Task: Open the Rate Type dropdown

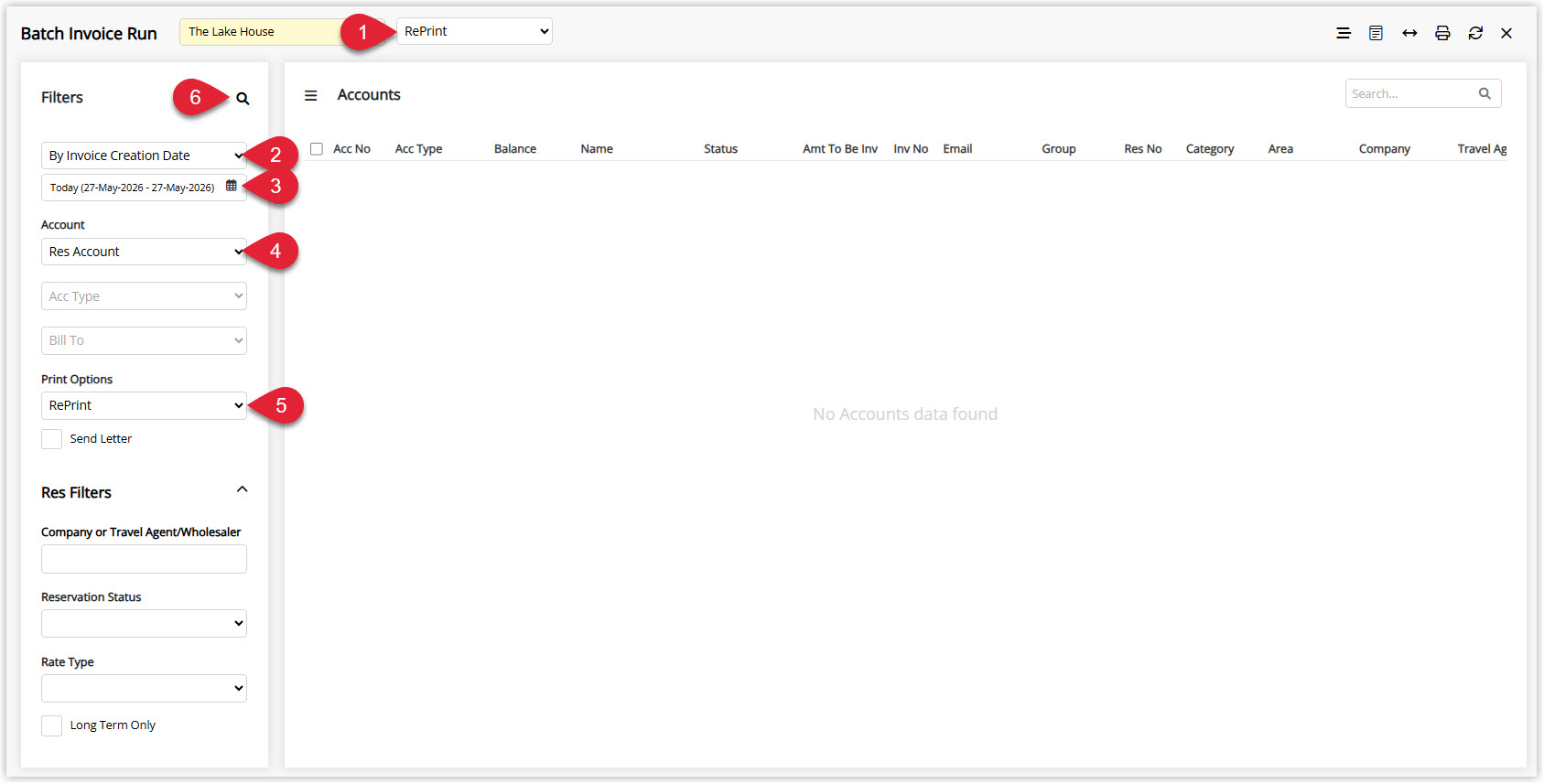Action: pos(144,688)
